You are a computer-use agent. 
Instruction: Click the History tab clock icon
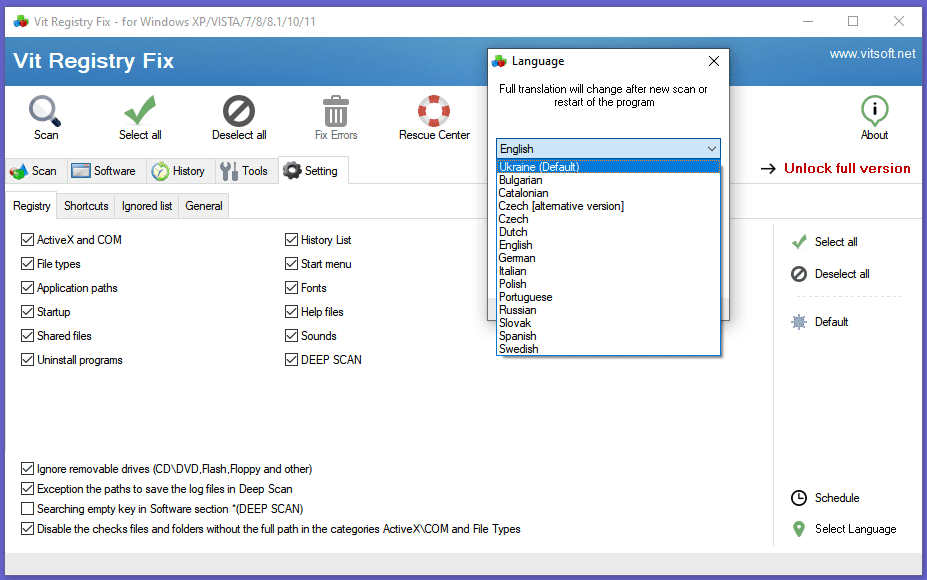pos(160,171)
